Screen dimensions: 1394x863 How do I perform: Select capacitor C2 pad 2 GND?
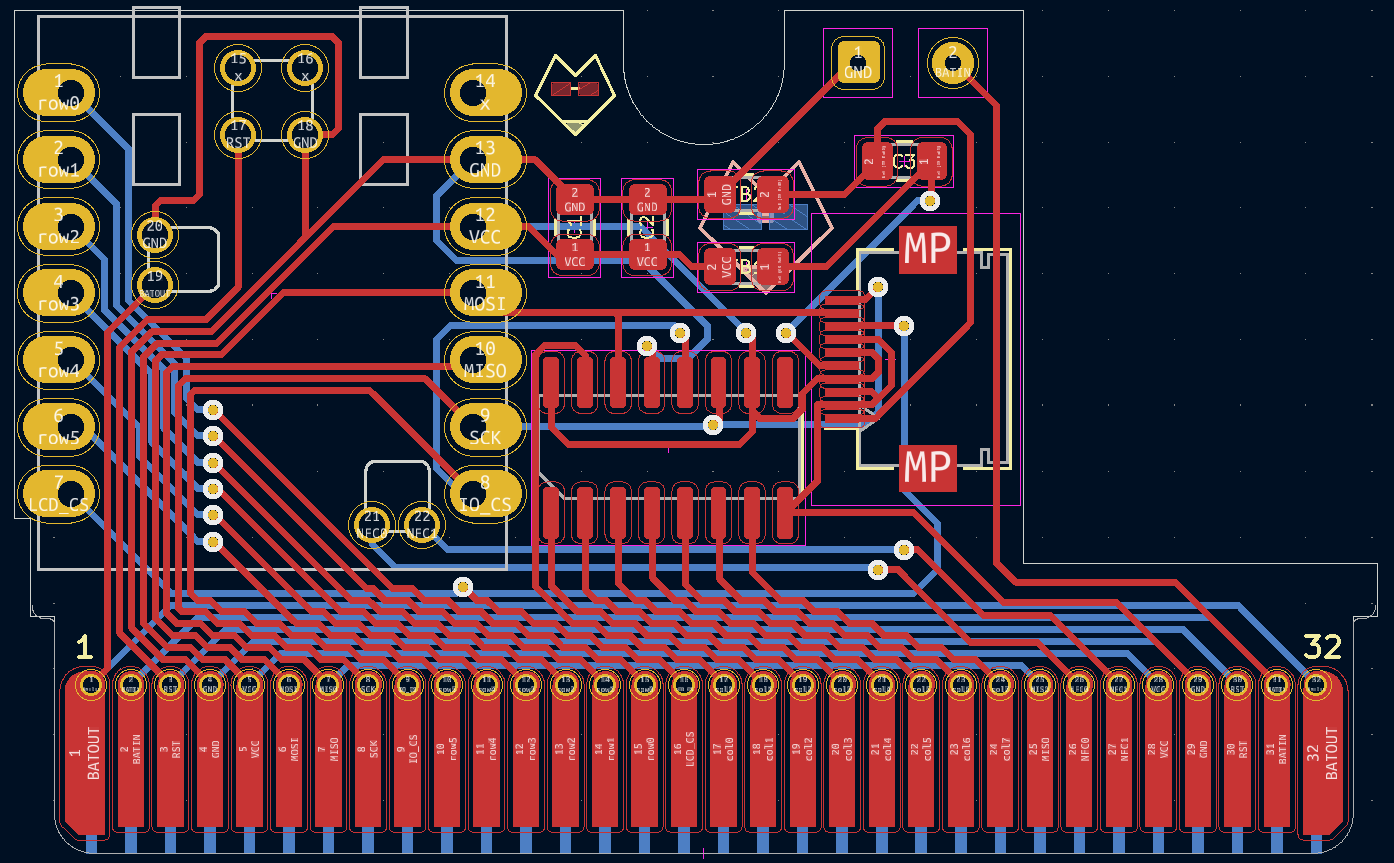(648, 200)
